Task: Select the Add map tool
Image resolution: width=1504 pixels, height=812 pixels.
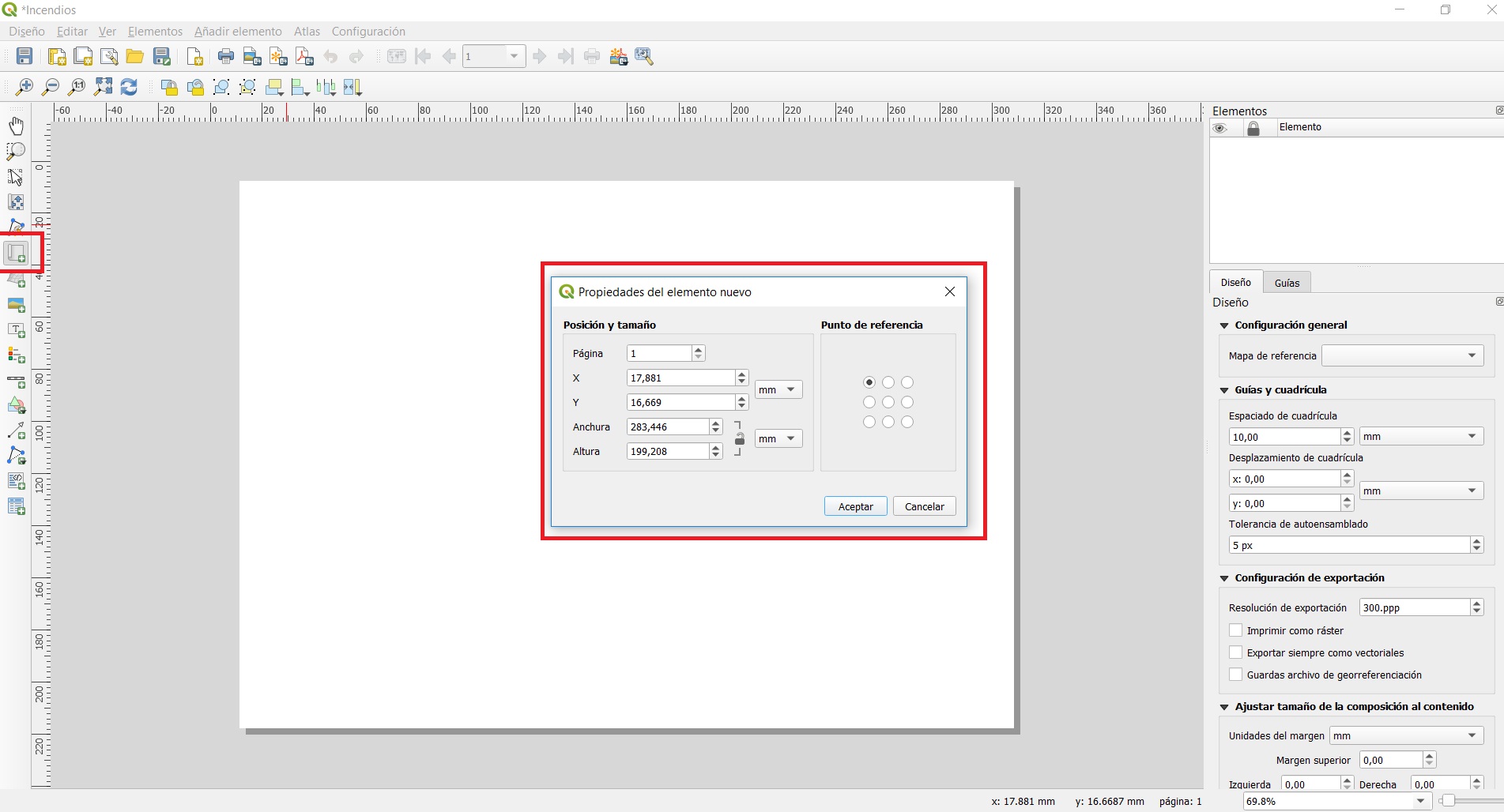Action: click(16, 254)
